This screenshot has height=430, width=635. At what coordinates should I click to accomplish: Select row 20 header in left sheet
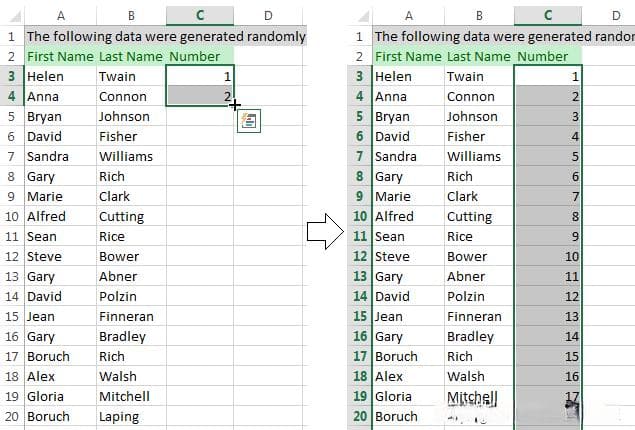(x=12, y=416)
